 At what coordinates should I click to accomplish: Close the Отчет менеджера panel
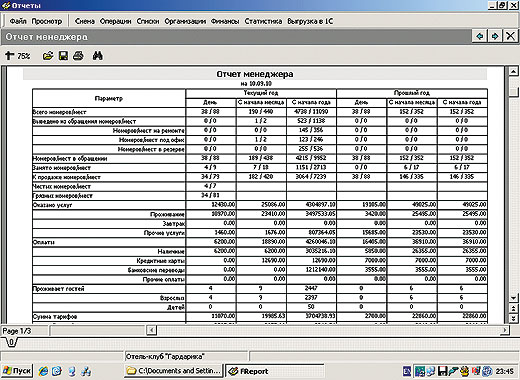[510, 36]
